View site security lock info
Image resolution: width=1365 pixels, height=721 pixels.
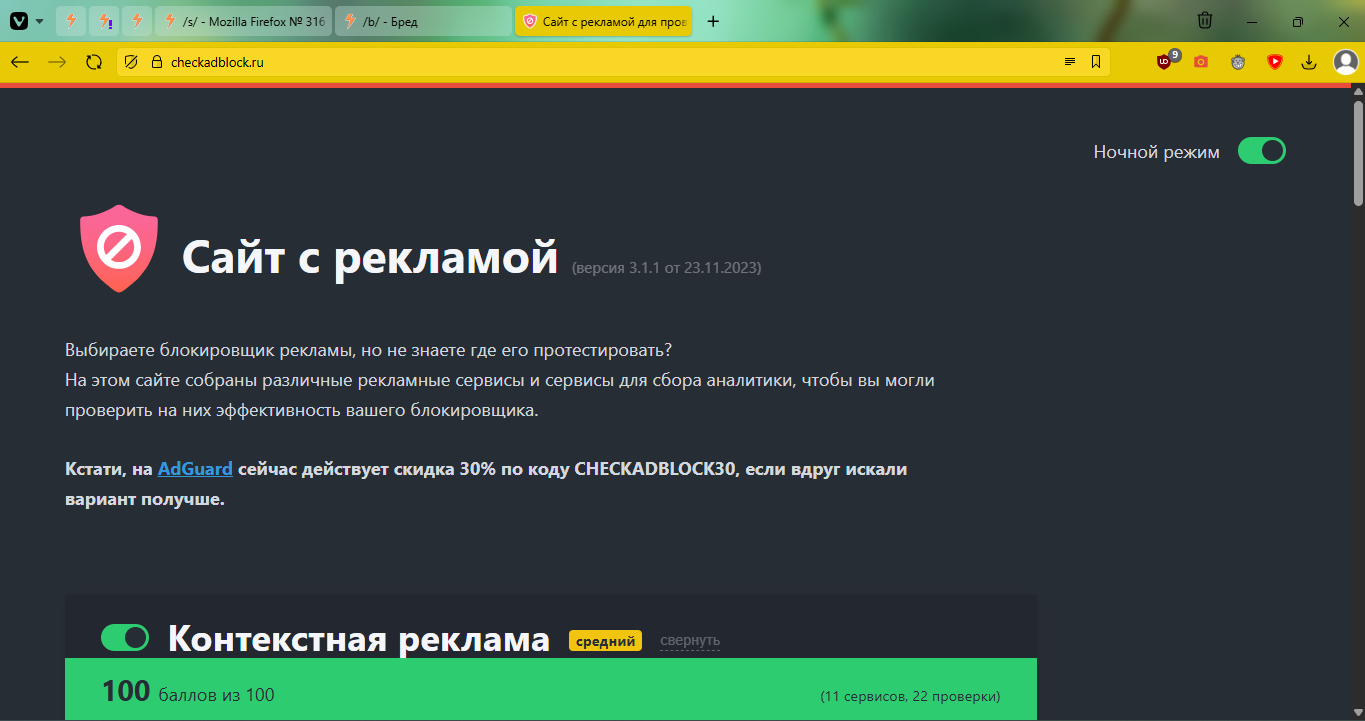156,62
